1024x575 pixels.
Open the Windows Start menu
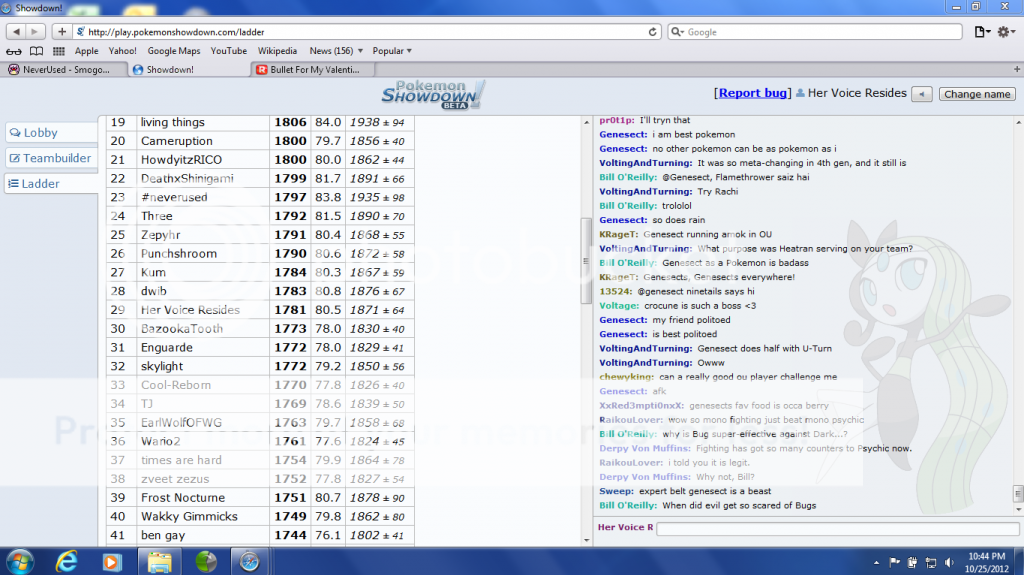tap(20, 560)
